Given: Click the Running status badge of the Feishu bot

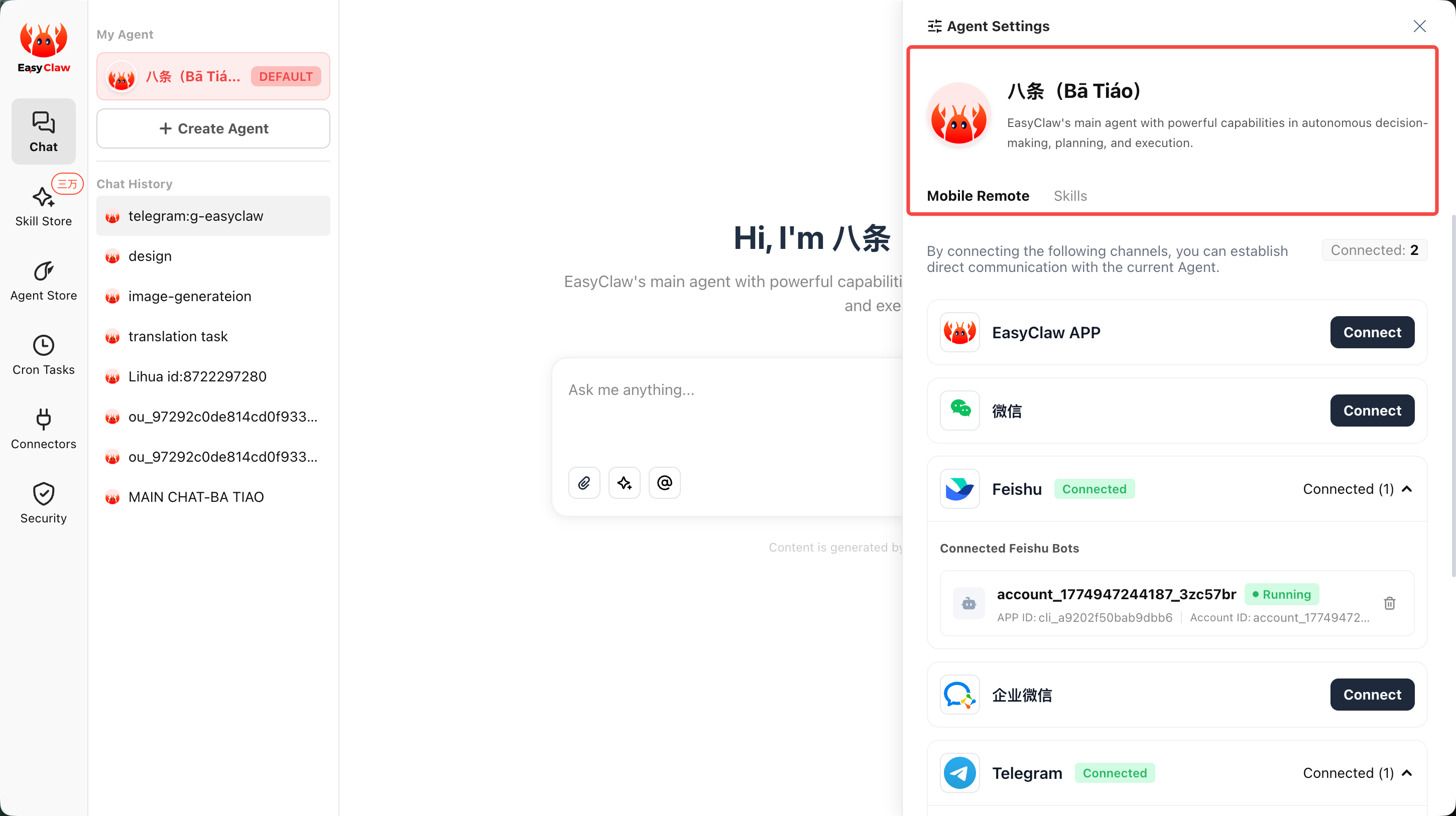Looking at the screenshot, I should pyautogui.click(x=1281, y=594).
